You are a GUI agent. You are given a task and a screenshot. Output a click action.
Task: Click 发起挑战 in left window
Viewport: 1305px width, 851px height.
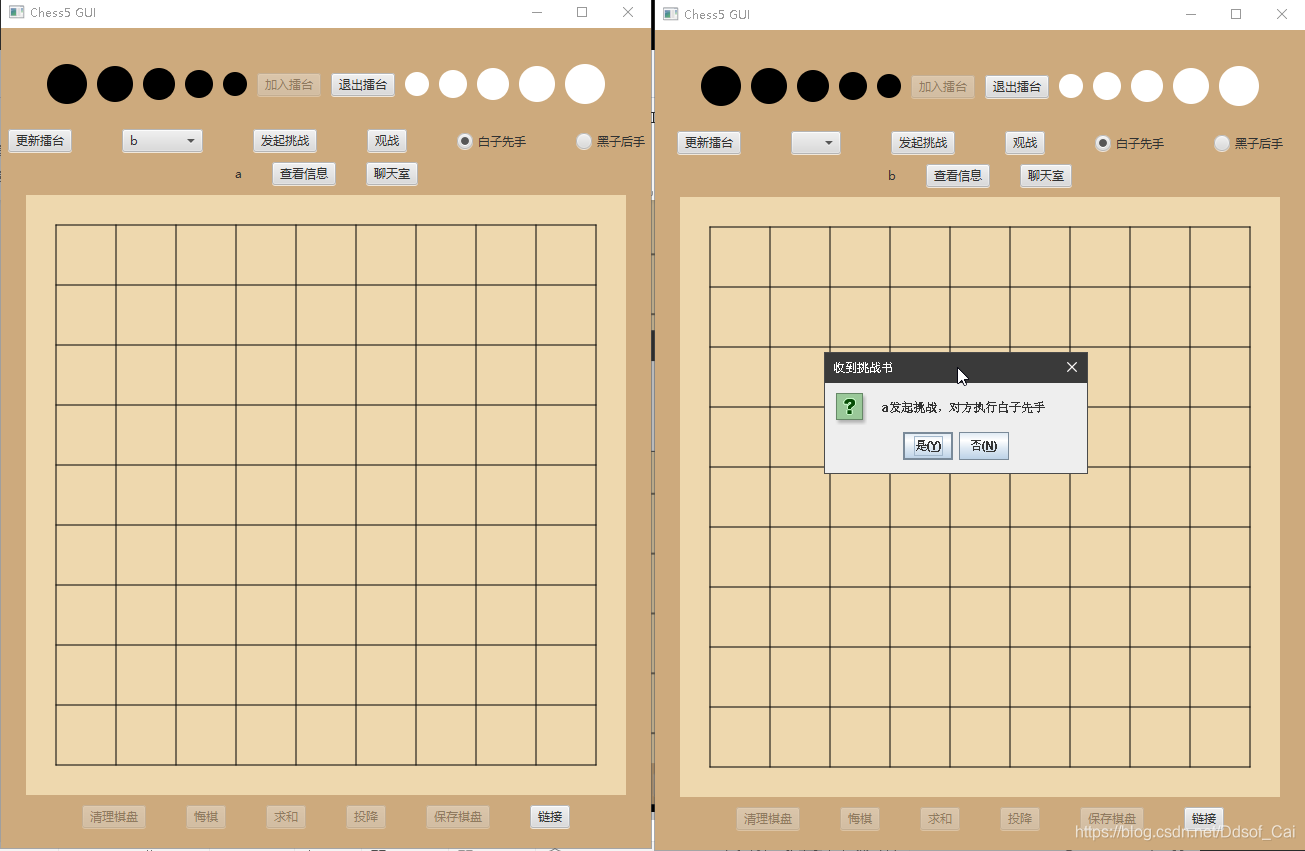[285, 141]
